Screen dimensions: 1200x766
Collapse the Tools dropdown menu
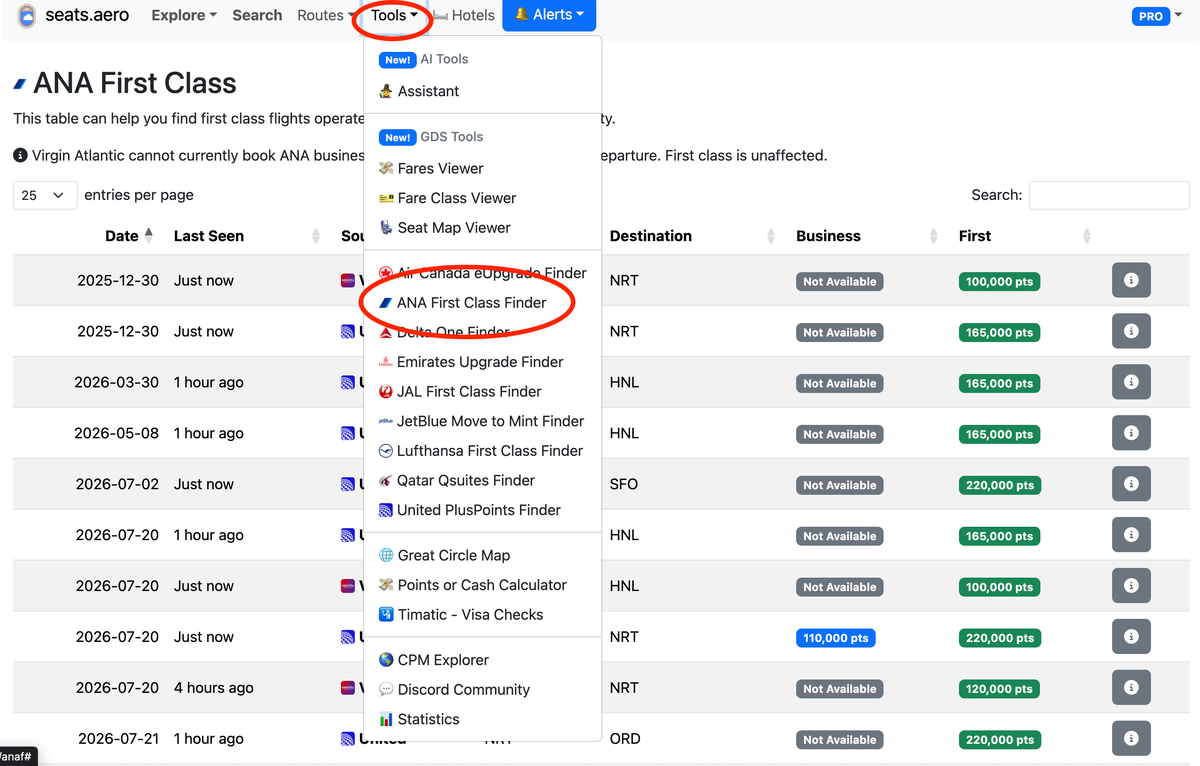click(x=394, y=15)
